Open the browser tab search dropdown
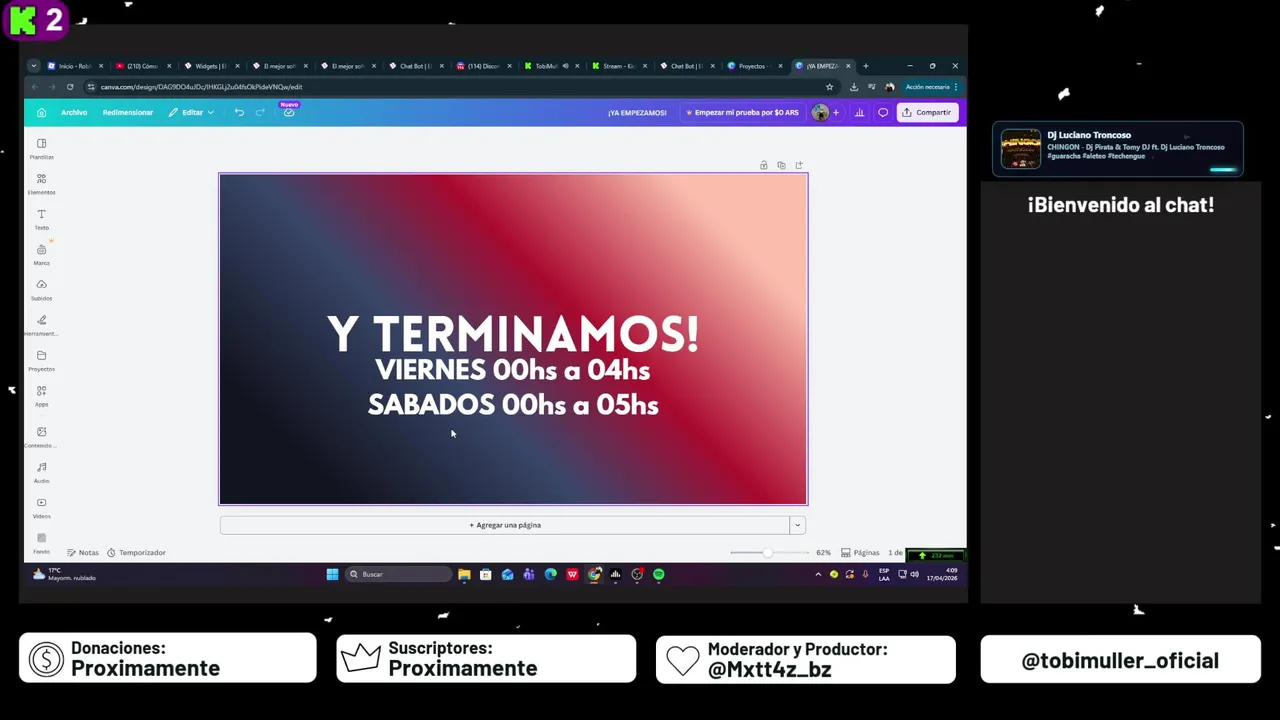1280x720 pixels. click(33, 66)
